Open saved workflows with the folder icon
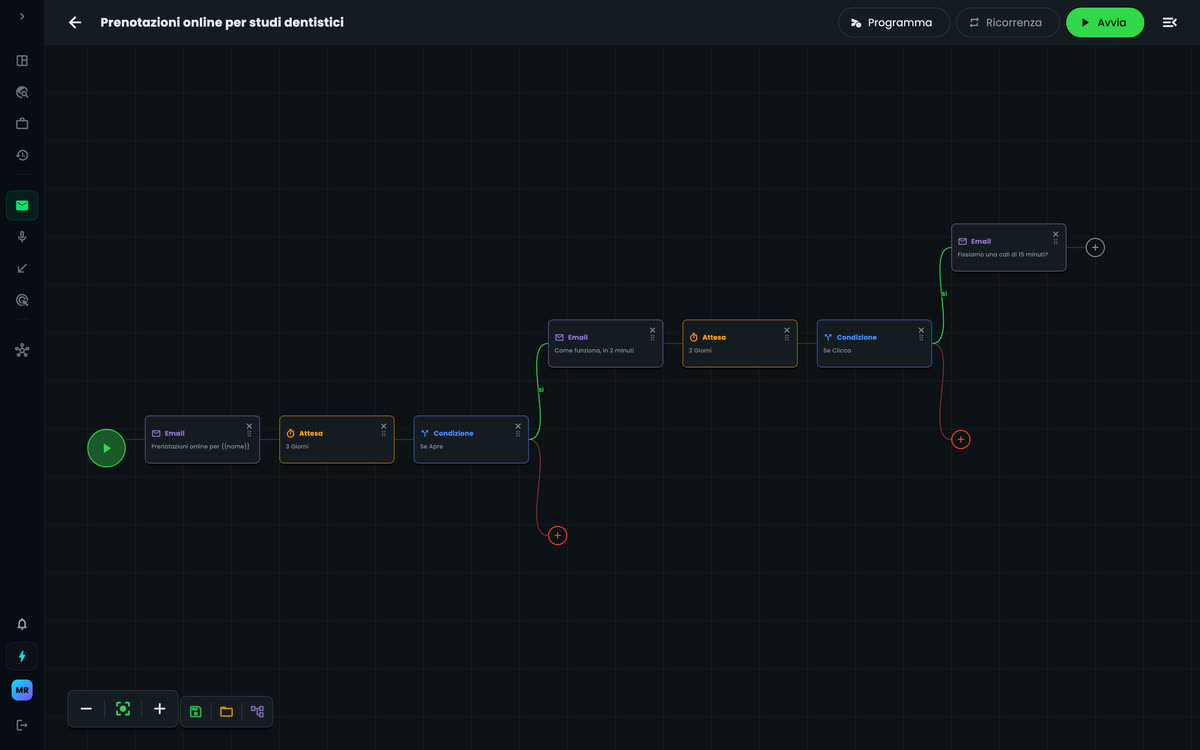 226,711
